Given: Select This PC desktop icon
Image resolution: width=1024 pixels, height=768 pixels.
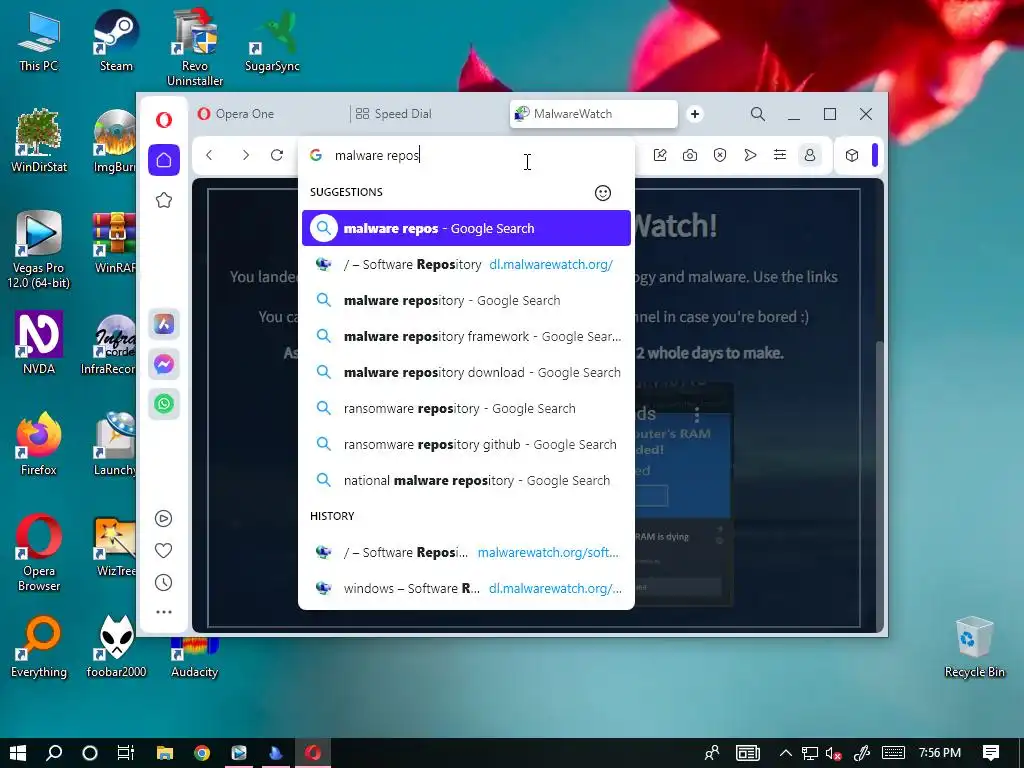Looking at the screenshot, I should coord(39,40).
